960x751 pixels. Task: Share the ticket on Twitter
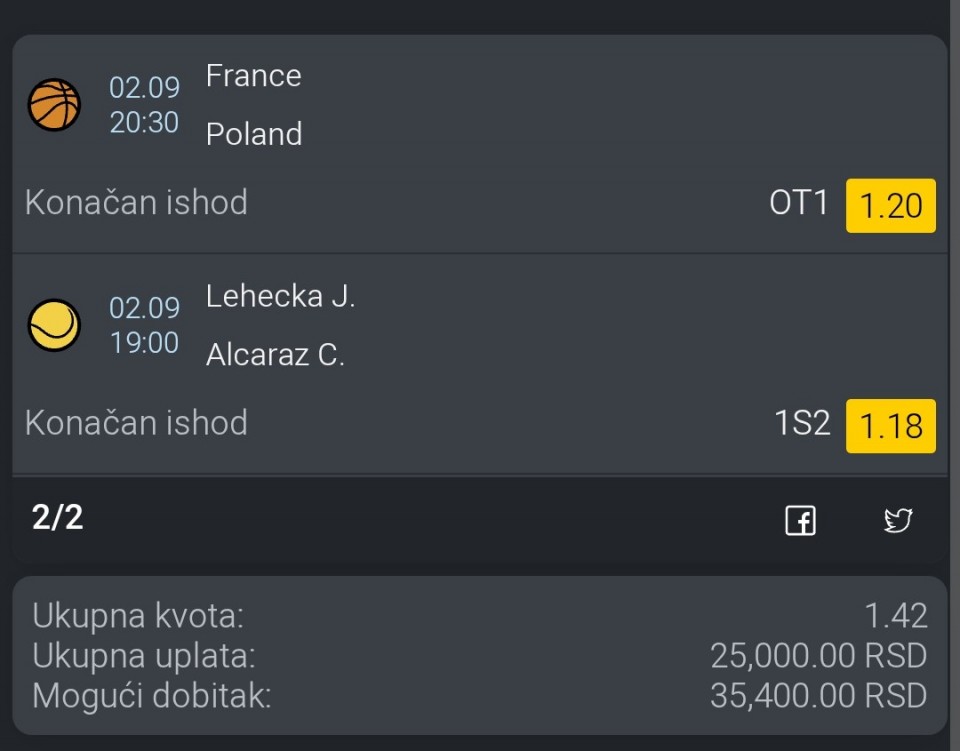tap(898, 521)
